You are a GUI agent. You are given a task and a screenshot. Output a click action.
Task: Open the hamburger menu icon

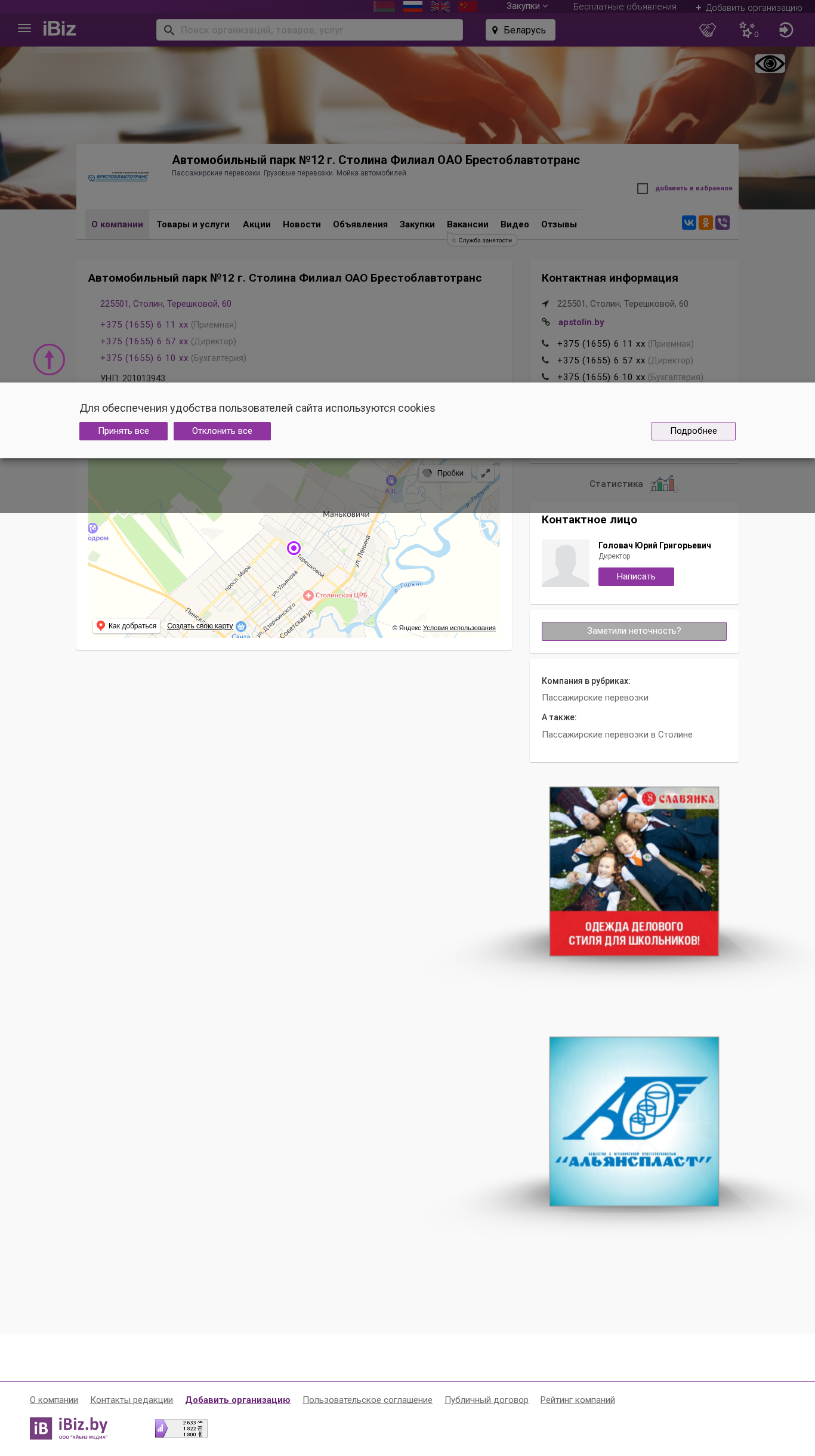click(24, 28)
